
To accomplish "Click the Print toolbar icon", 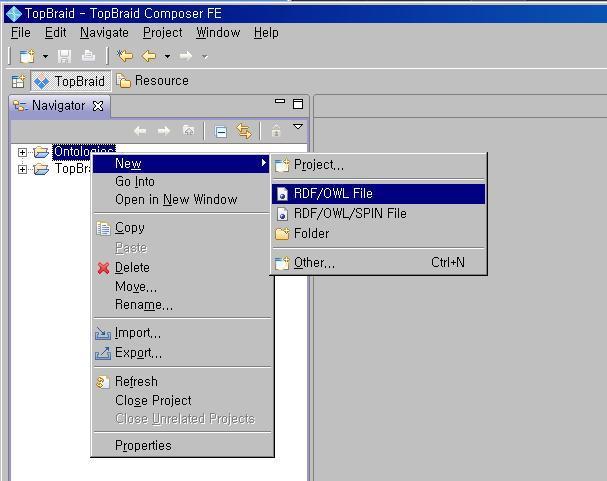I will (89, 56).
